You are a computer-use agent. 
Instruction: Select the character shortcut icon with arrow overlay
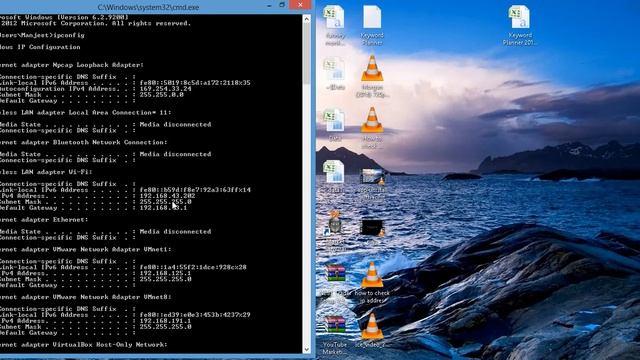[334, 223]
